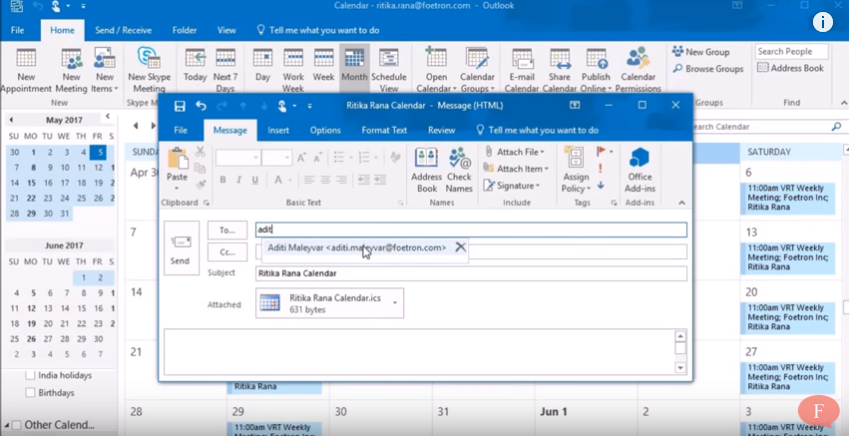This screenshot has width=849, height=436.
Task: Open the Send / Receive tab
Action: coord(123,30)
